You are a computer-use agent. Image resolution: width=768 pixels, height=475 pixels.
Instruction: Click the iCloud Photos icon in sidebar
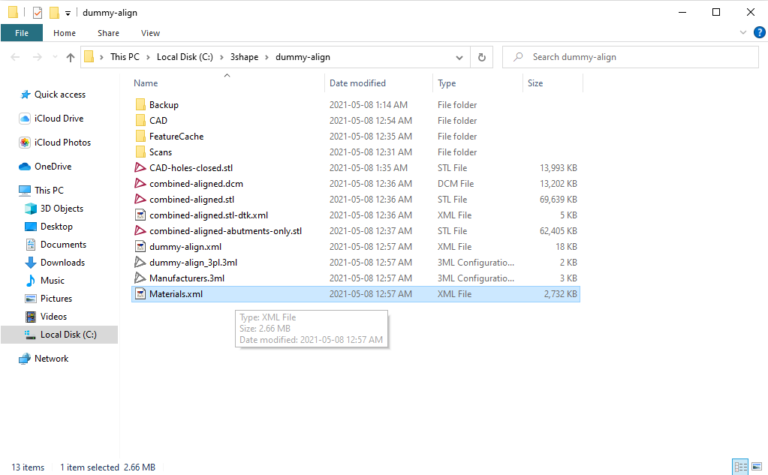[x=25, y=142]
